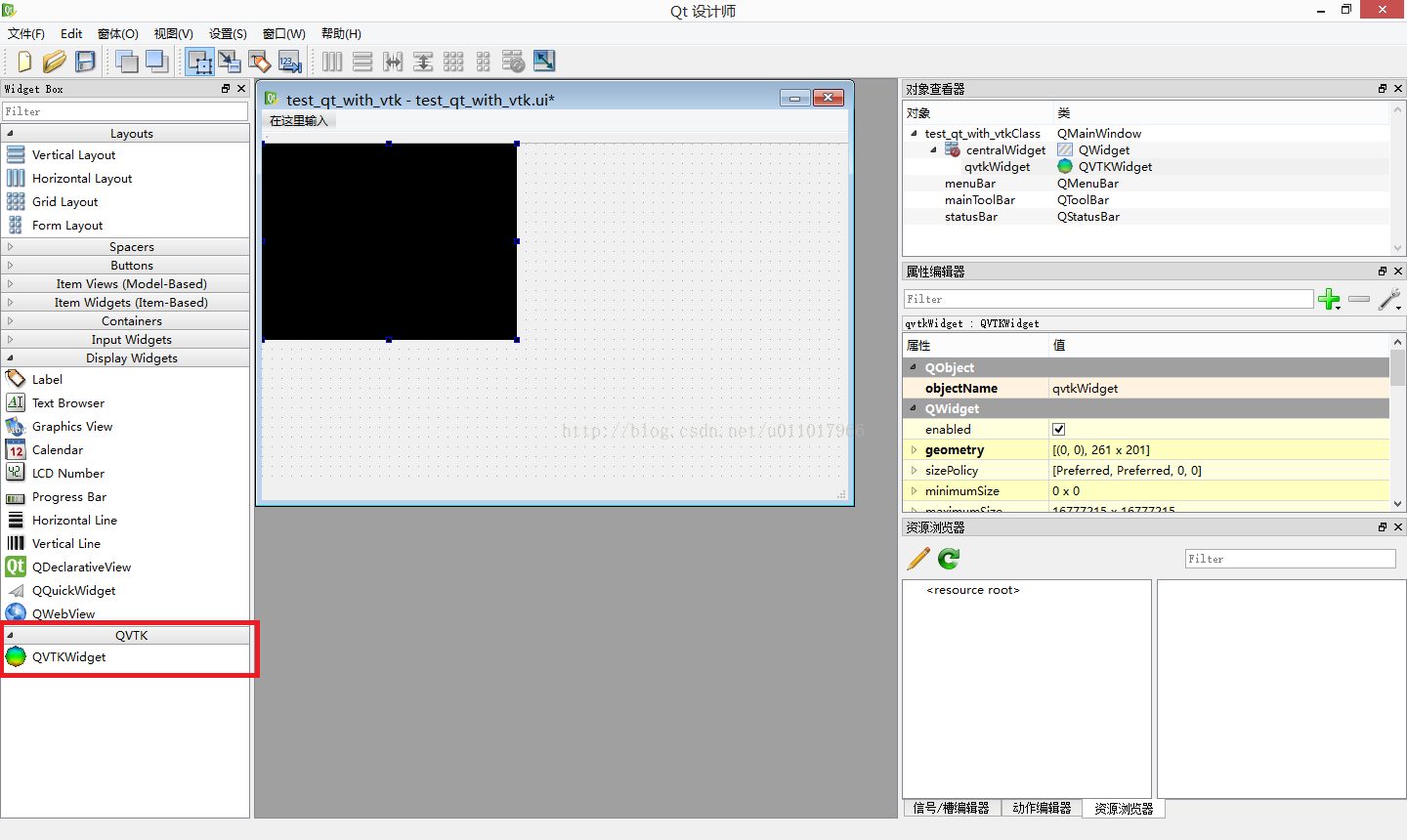Click the Vertical Splitter layout icon
Viewport: 1407px width, 840px height.
[x=423, y=62]
